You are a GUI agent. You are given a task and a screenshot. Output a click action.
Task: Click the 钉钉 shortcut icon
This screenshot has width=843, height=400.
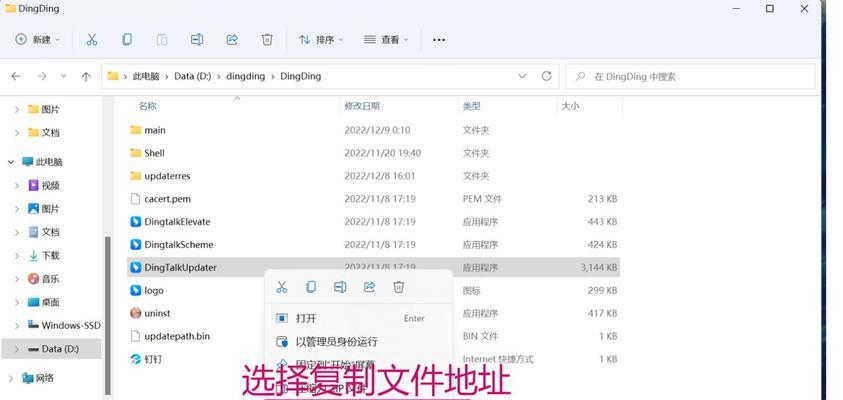(x=135, y=359)
